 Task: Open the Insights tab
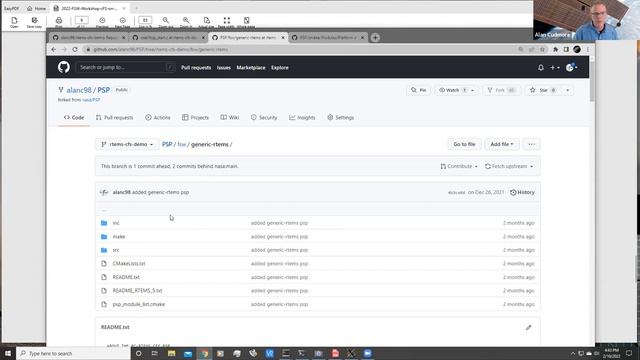point(302,118)
